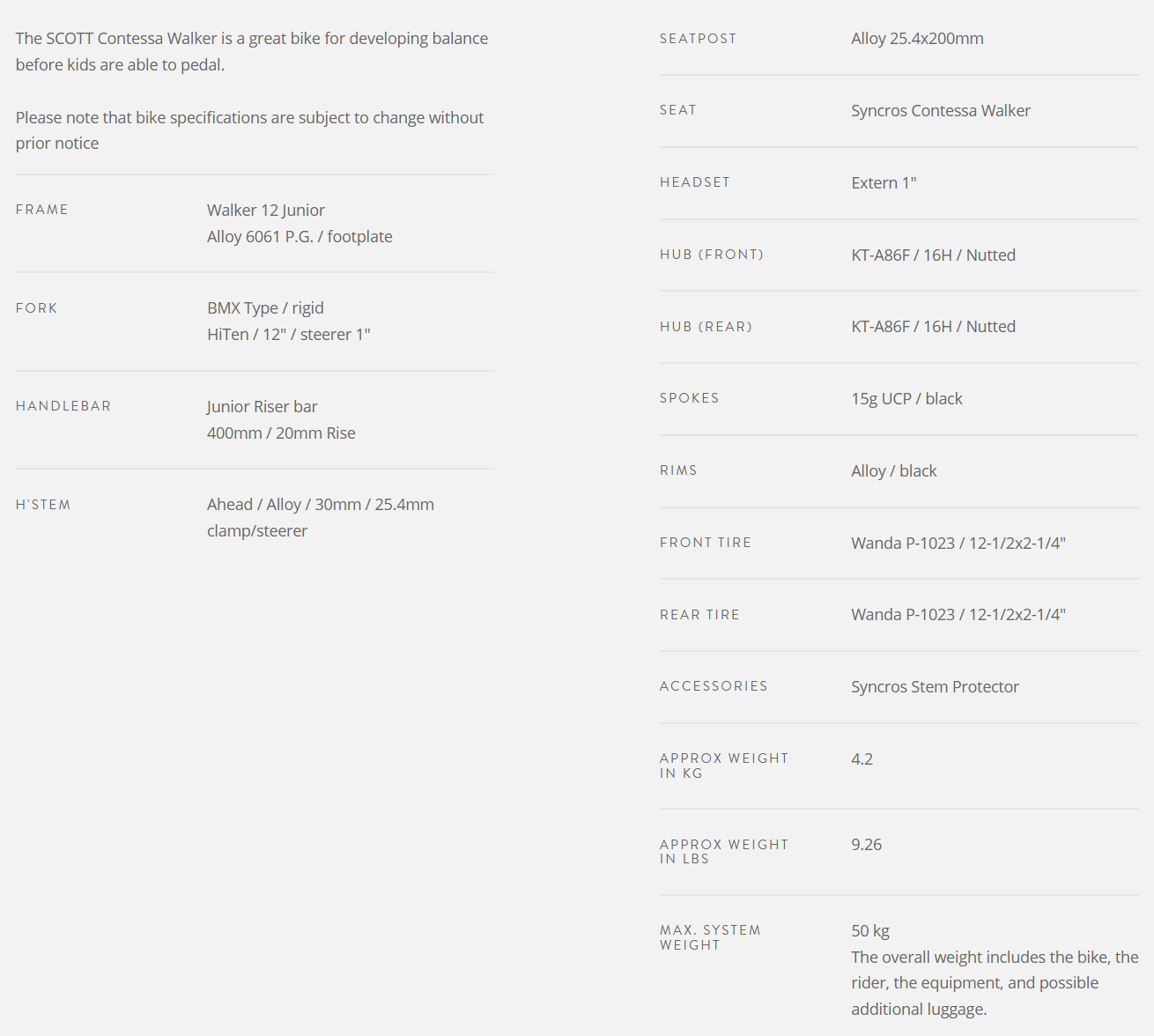Click the HUB (REAR) value "KT-A86F / 16H / Nutted"
Viewport: 1154px width, 1036px height.
click(933, 327)
